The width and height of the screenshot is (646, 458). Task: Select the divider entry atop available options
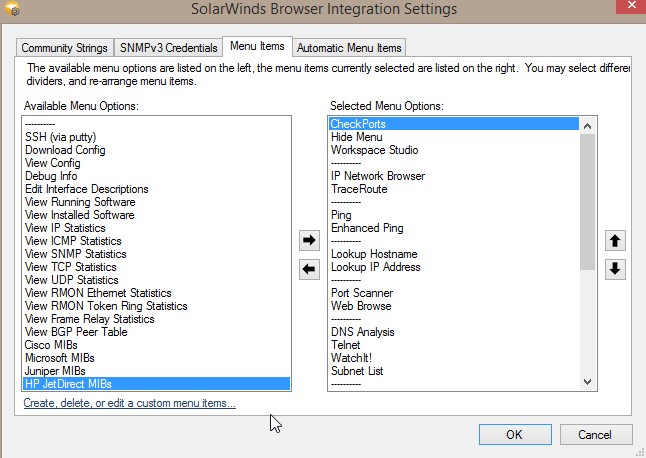coord(157,124)
